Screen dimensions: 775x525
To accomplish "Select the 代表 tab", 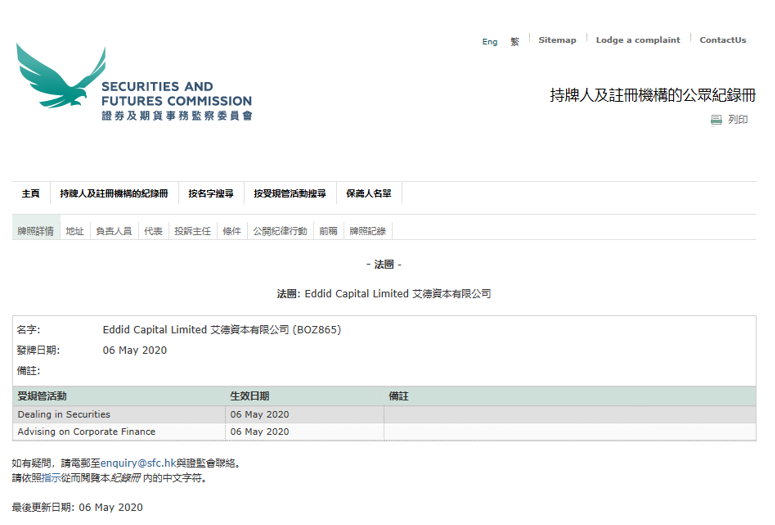I will point(153,231).
